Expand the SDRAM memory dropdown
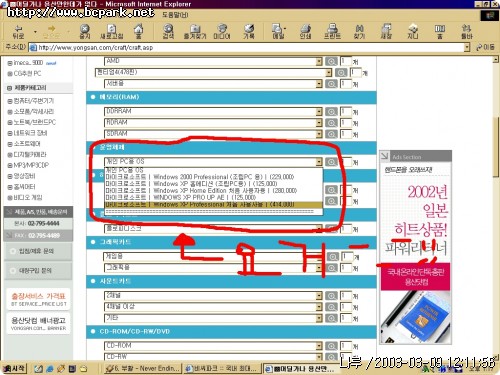500x375 pixels. pos(319,134)
